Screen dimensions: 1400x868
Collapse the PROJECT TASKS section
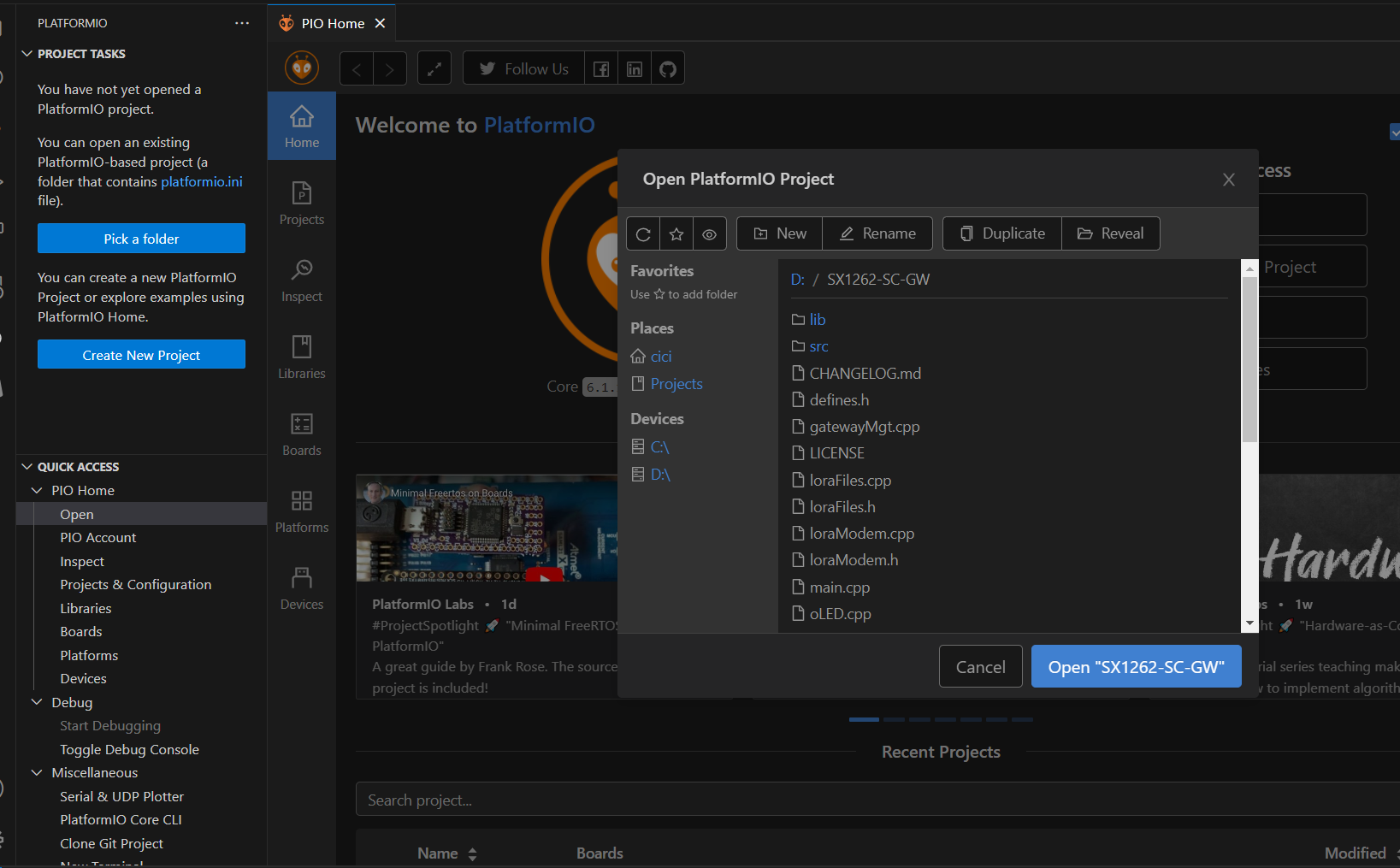27,54
